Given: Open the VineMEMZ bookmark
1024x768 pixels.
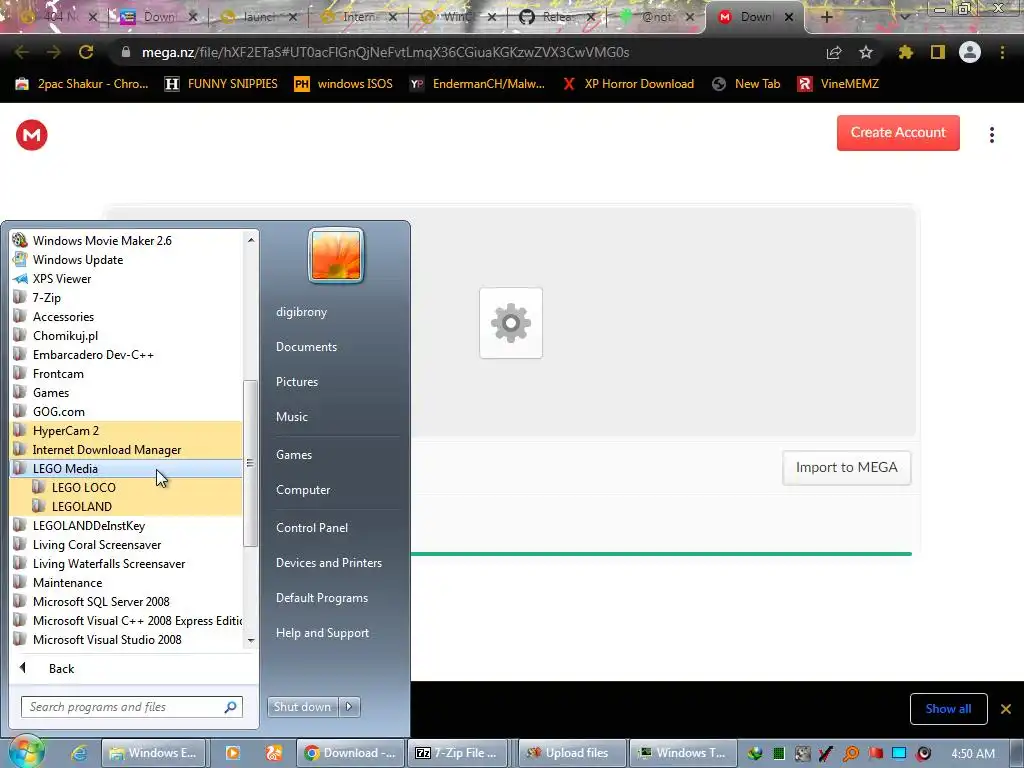Looking at the screenshot, I should (839, 84).
